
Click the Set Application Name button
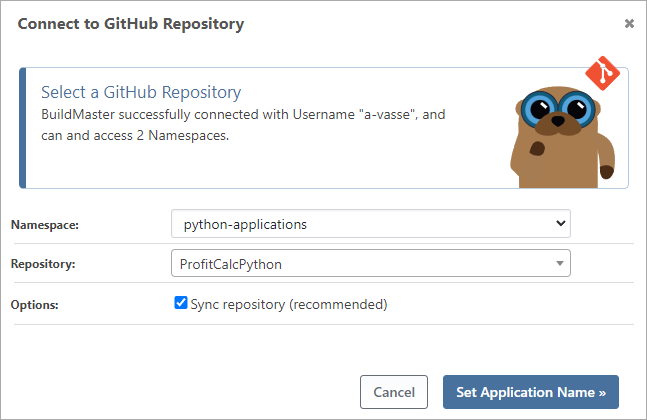530,392
